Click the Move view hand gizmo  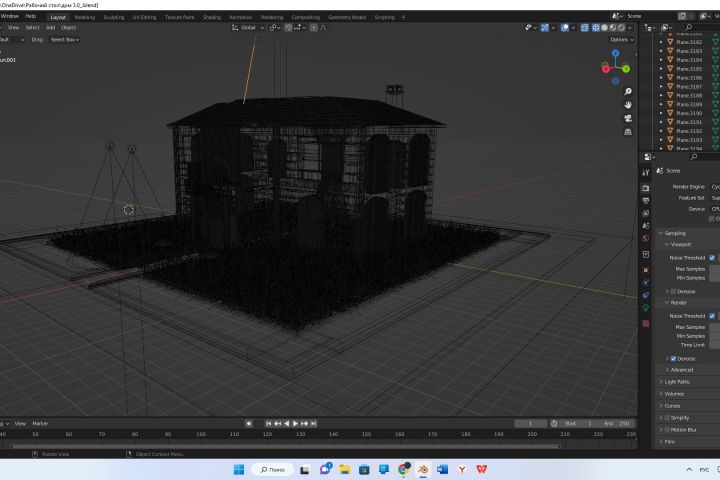pyautogui.click(x=628, y=105)
